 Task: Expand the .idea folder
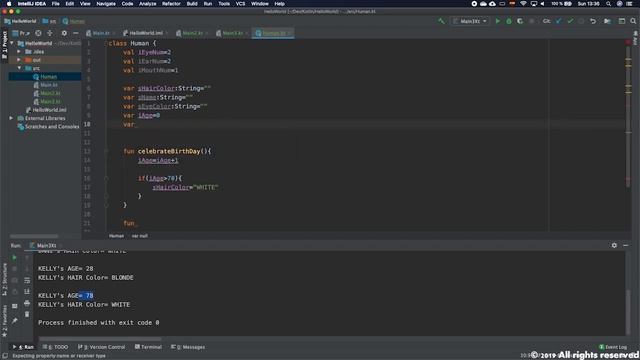tap(19, 51)
